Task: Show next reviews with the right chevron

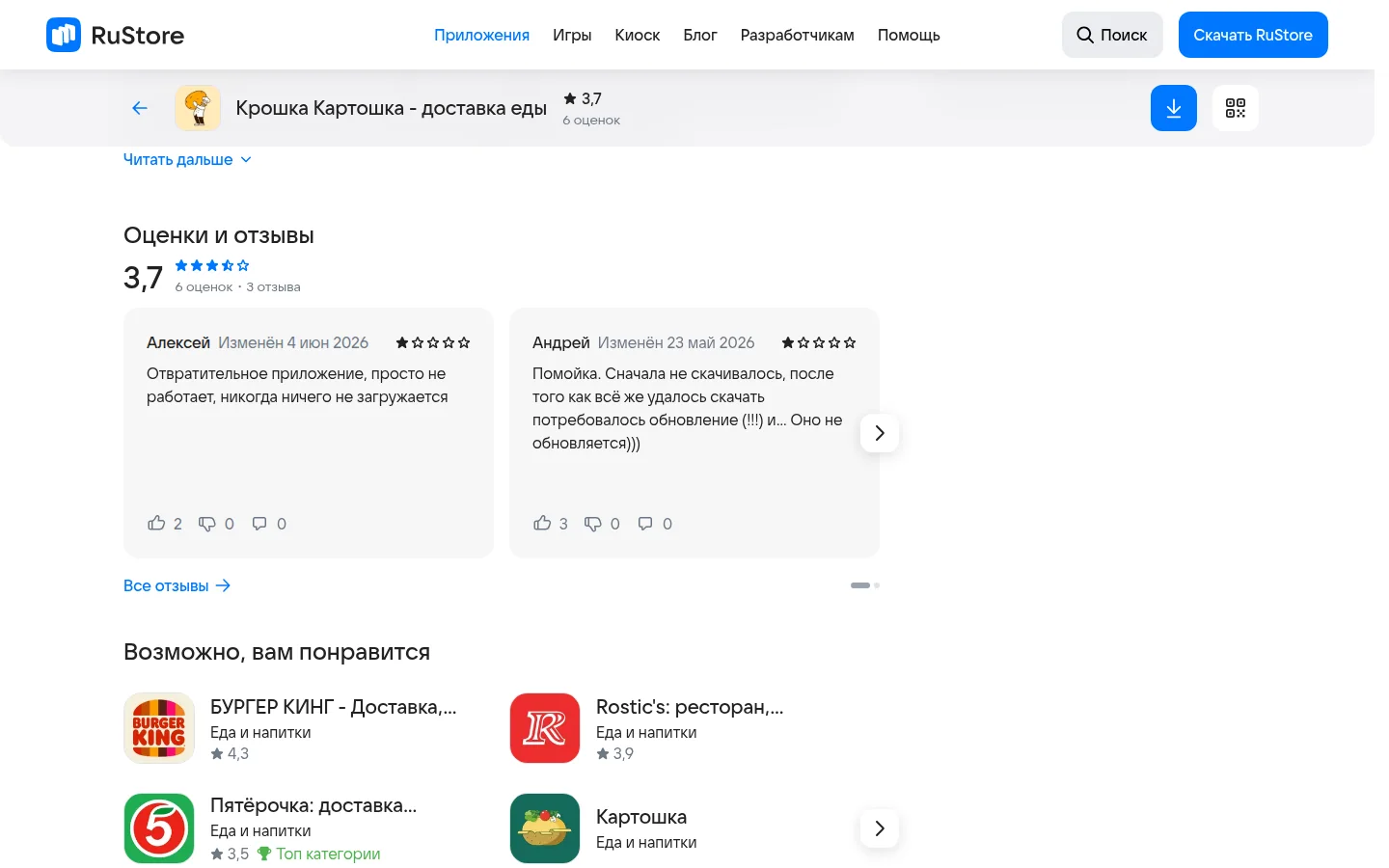Action: tap(880, 433)
